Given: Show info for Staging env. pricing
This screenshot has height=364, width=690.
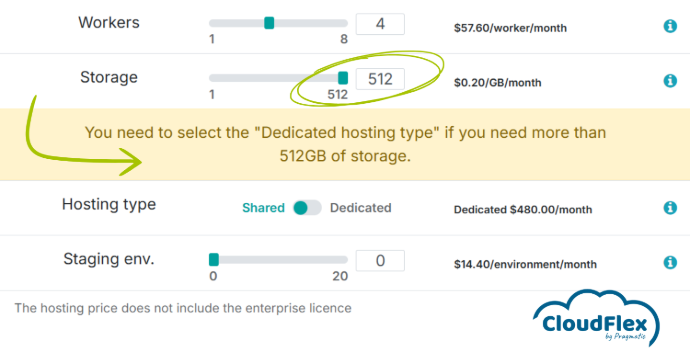Looking at the screenshot, I should coord(670,262).
